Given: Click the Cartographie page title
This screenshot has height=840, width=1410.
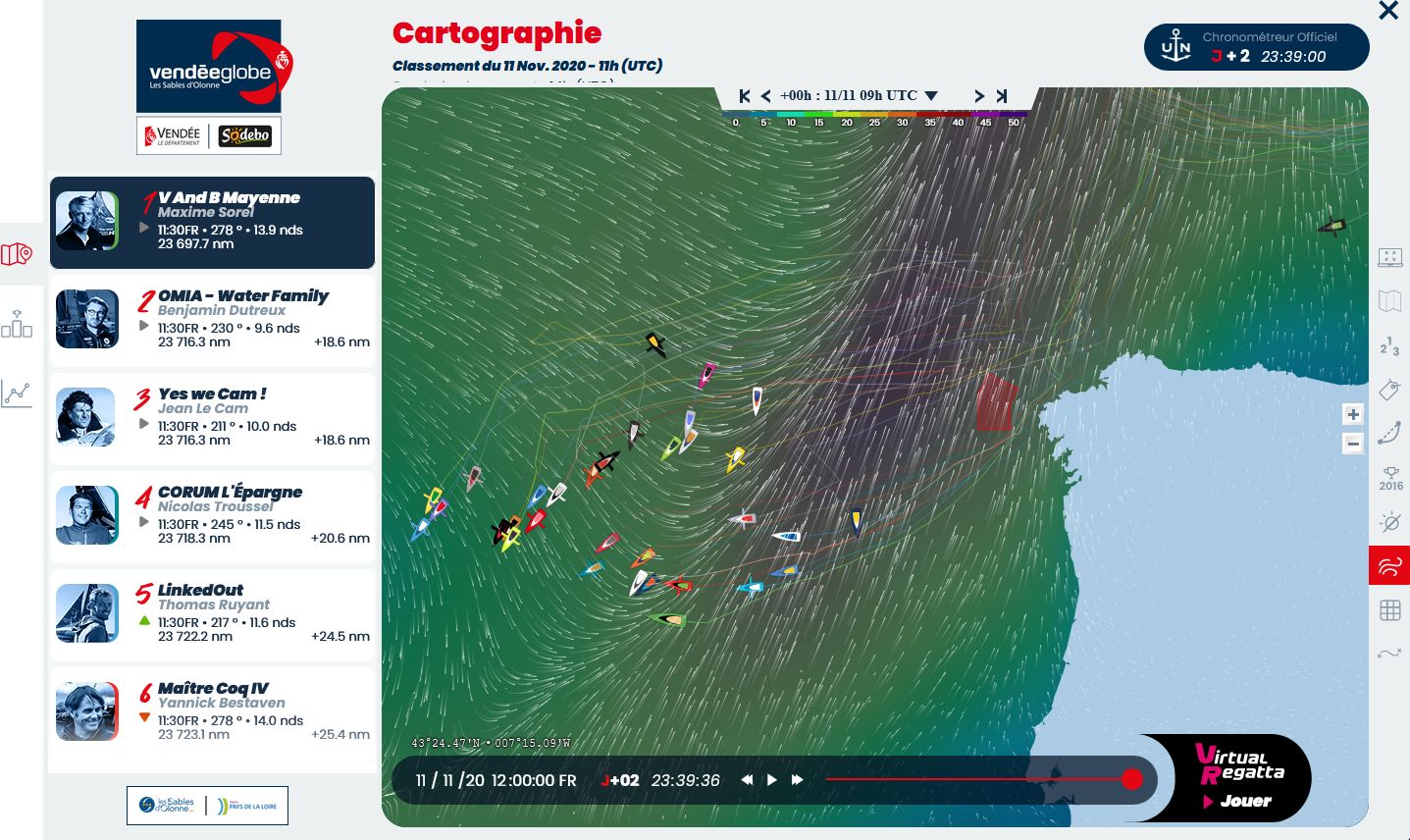Looking at the screenshot, I should [x=496, y=32].
